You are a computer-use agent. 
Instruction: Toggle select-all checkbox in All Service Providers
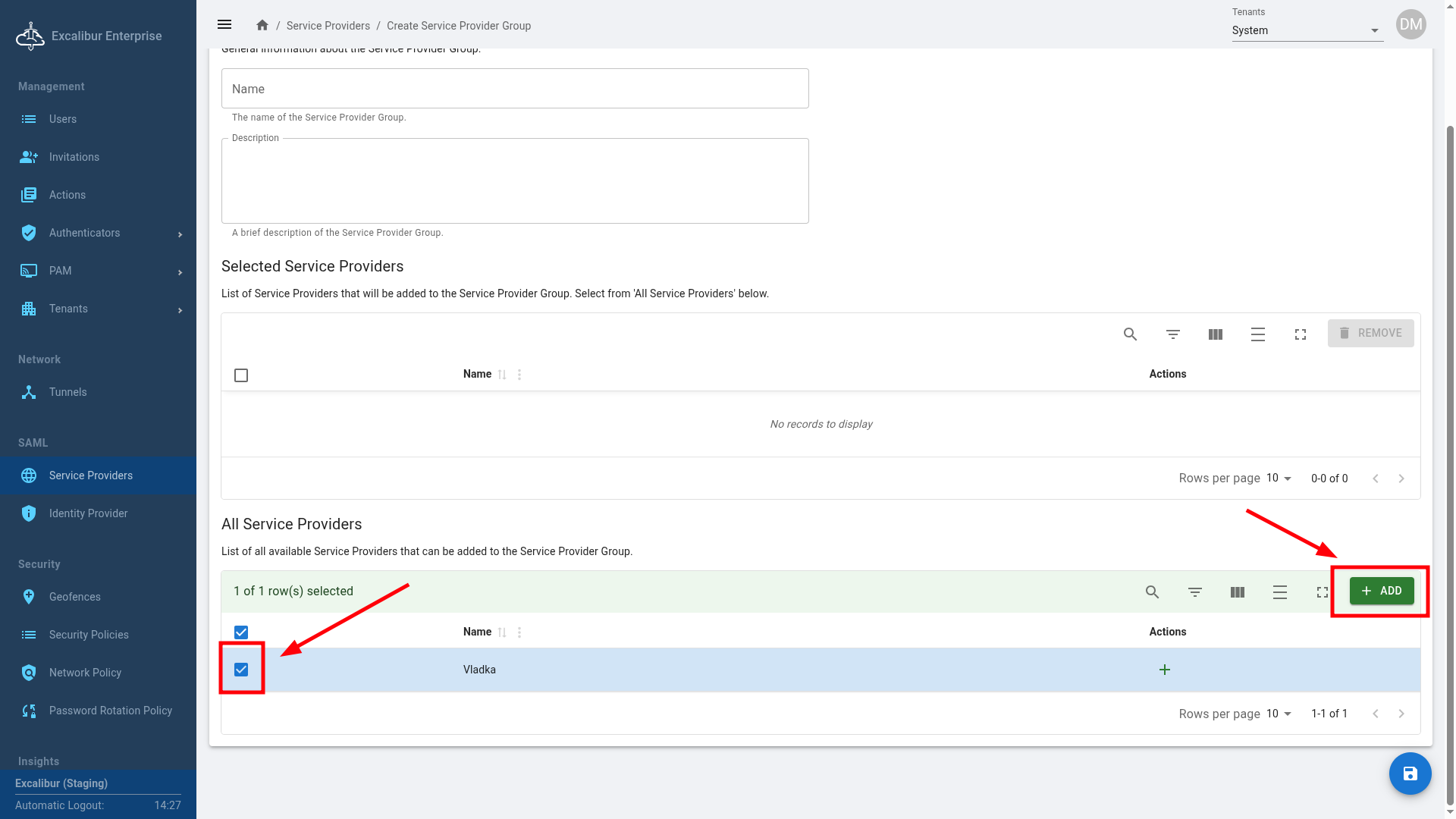(241, 632)
